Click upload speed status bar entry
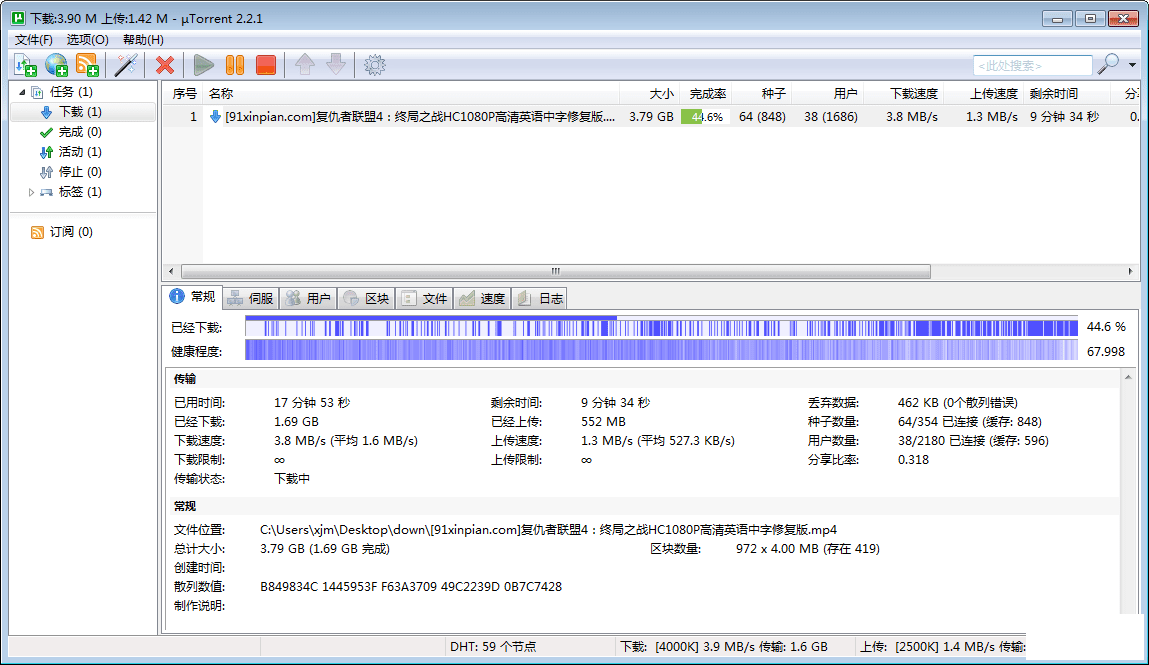Screen dimensions: 1149x665 [942, 647]
